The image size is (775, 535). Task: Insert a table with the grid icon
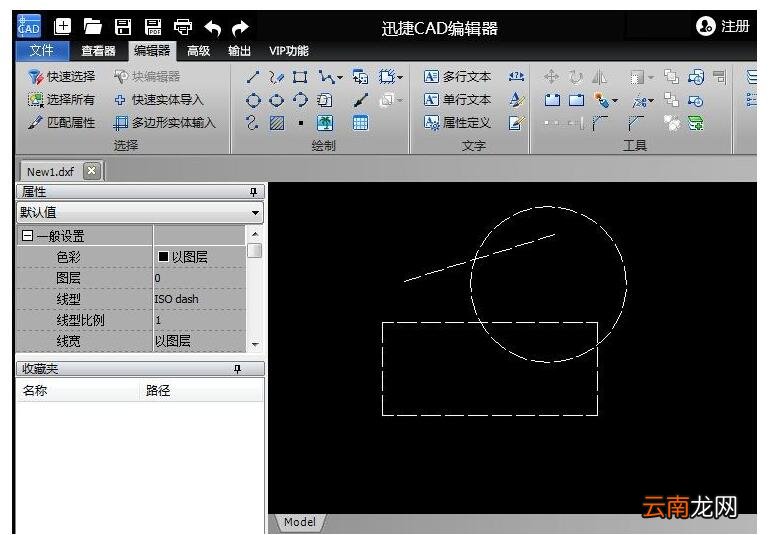[x=360, y=123]
